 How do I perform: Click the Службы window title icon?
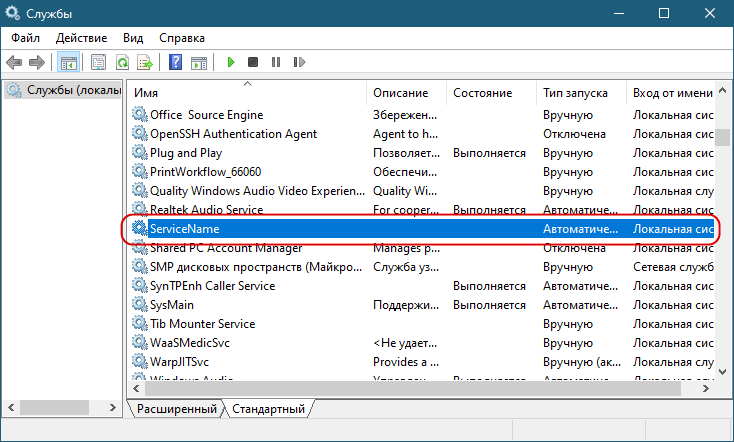[x=12, y=13]
